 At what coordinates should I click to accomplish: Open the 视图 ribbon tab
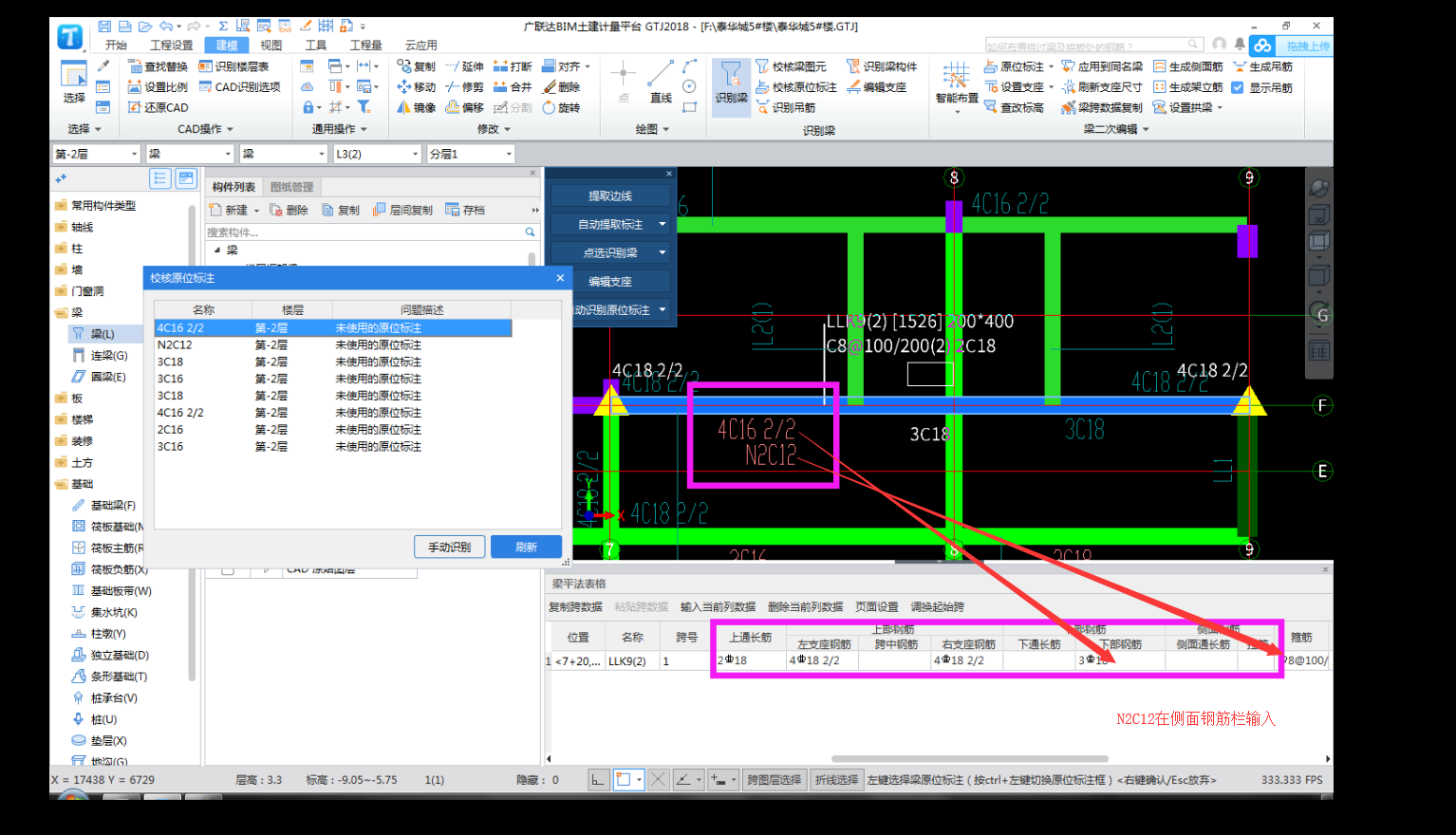point(271,45)
